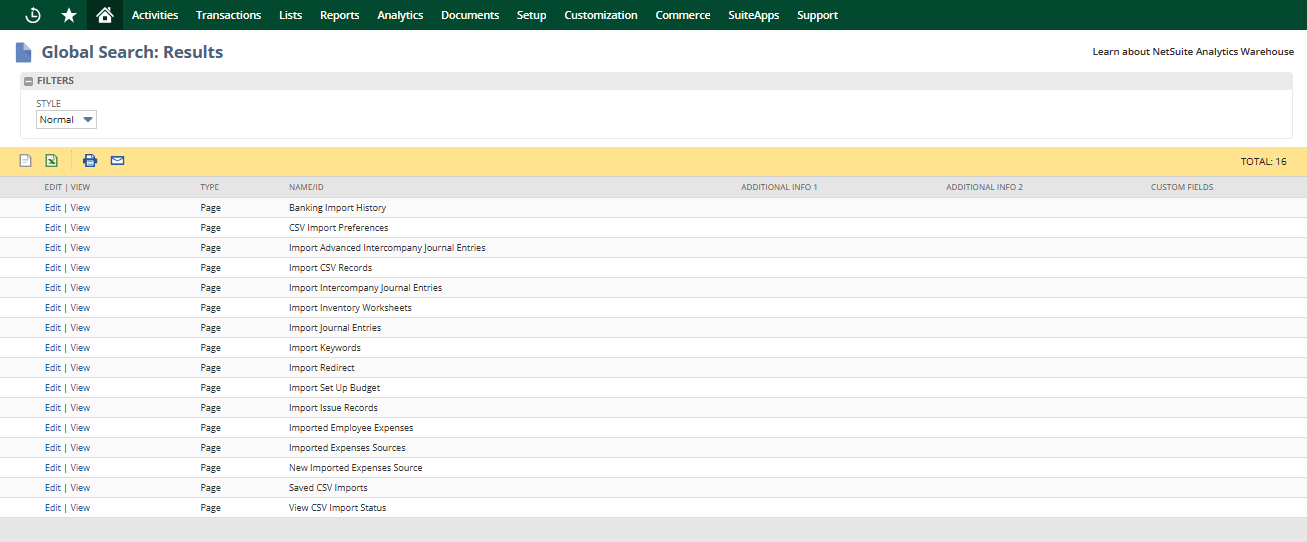Click the Global Search page document icon

click(x=23, y=53)
